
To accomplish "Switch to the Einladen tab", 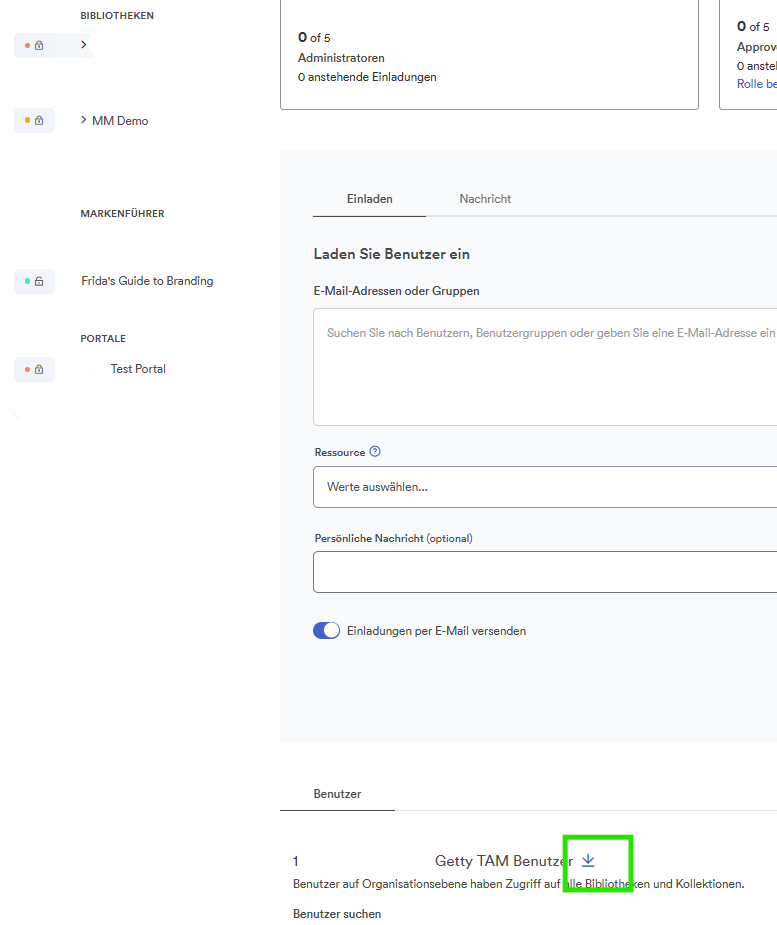I will (x=369, y=199).
